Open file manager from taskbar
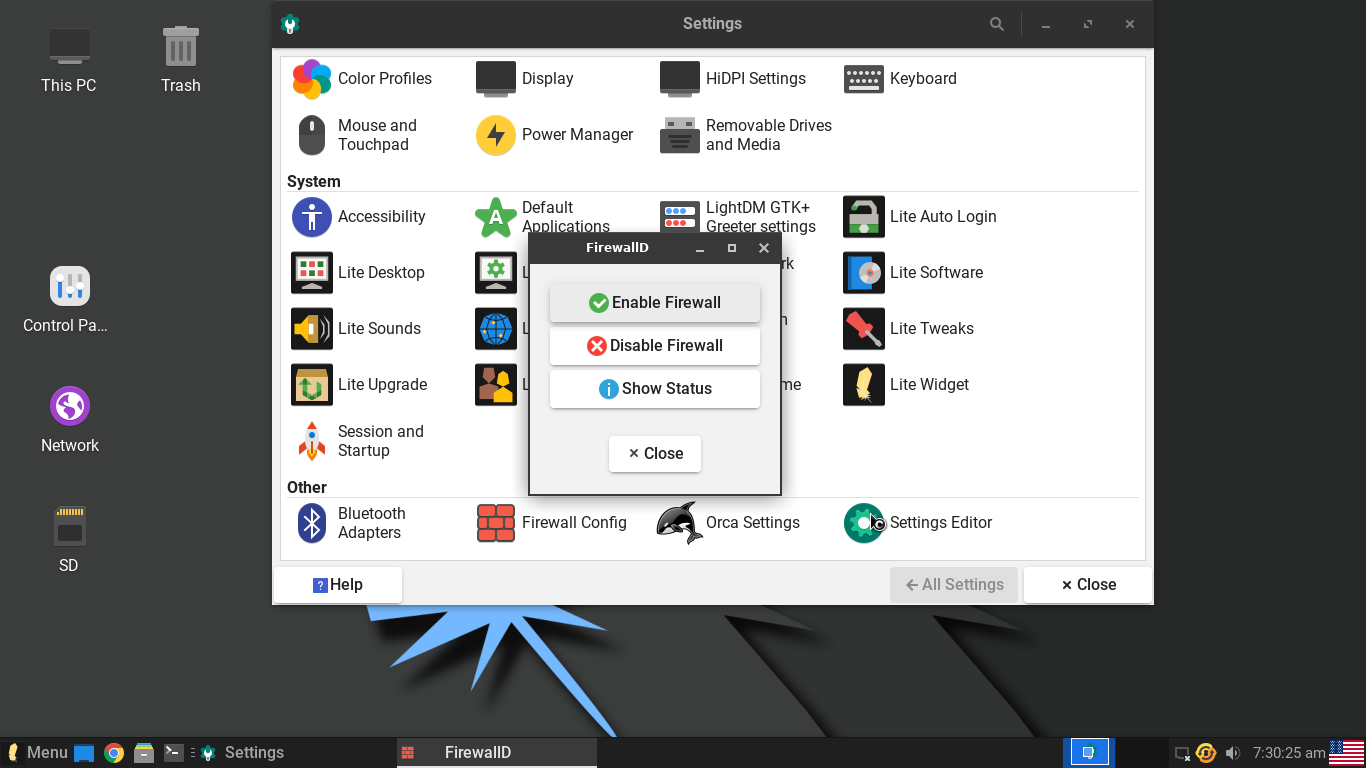Image resolution: width=1366 pixels, height=768 pixels. click(144, 753)
